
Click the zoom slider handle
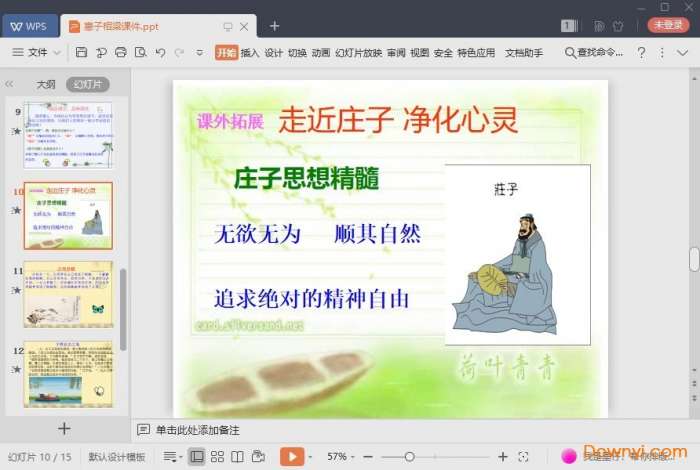409,457
